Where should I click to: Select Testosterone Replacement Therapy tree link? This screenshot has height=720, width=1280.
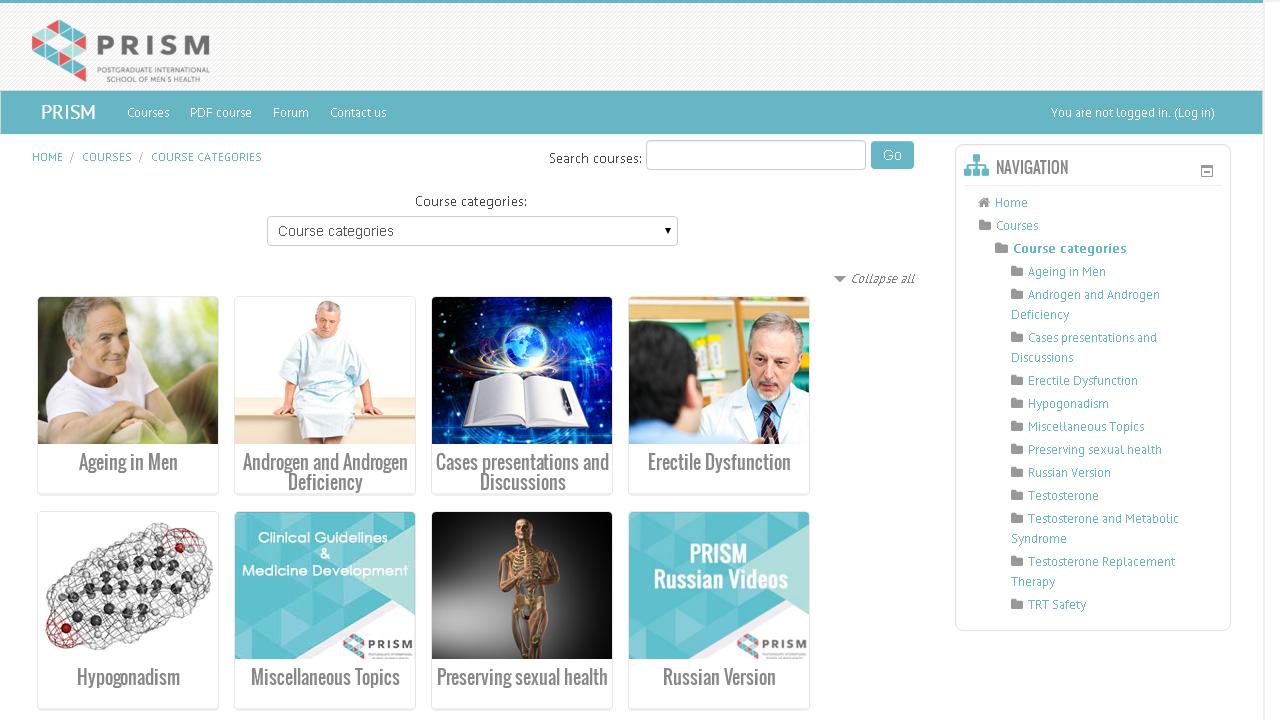[1093, 572]
